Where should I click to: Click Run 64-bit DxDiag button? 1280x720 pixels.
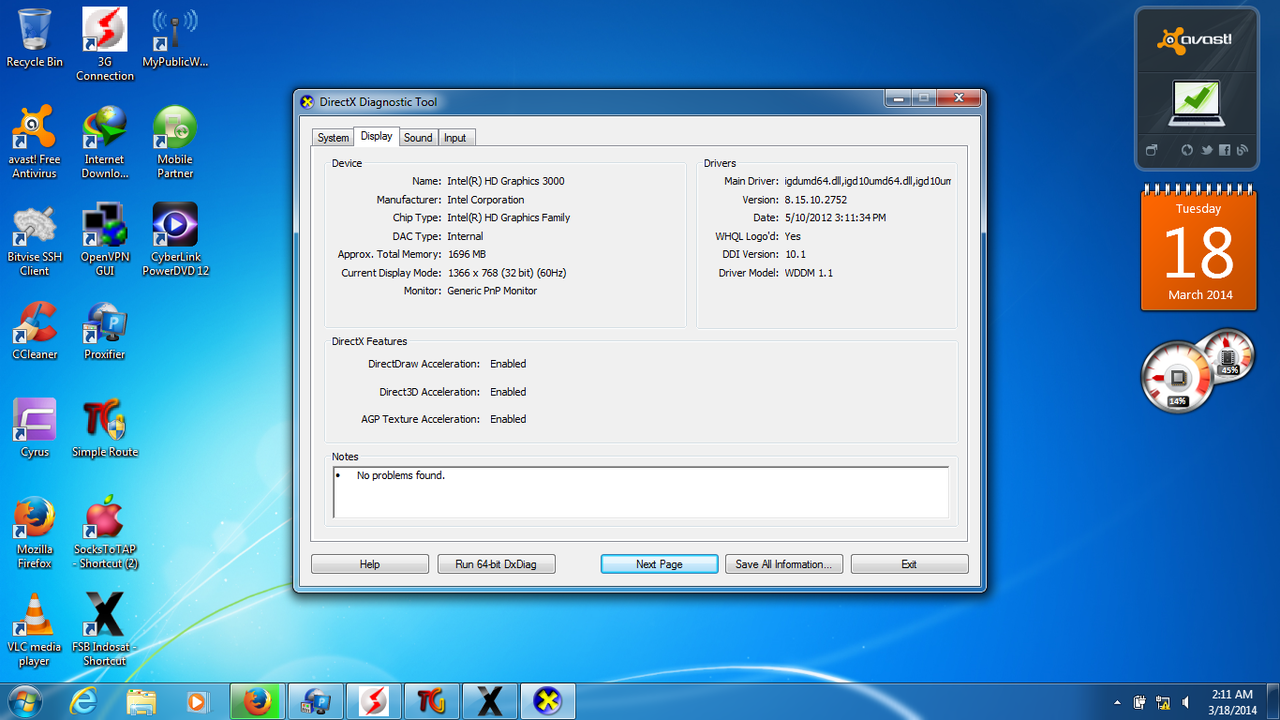pyautogui.click(x=496, y=564)
